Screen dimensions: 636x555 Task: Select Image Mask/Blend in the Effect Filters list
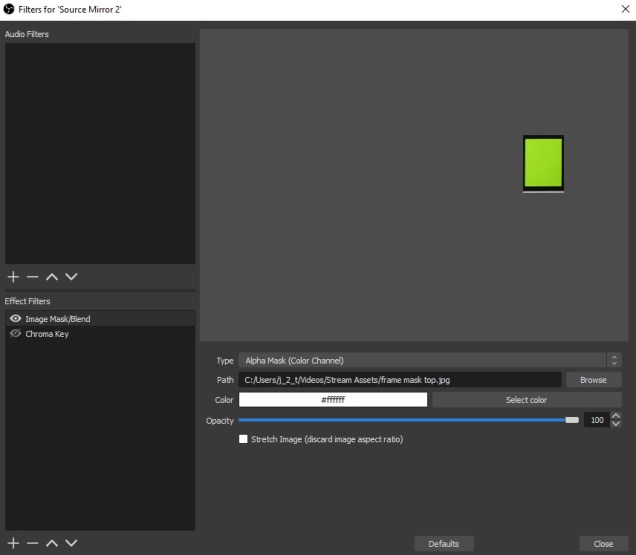[58, 319]
